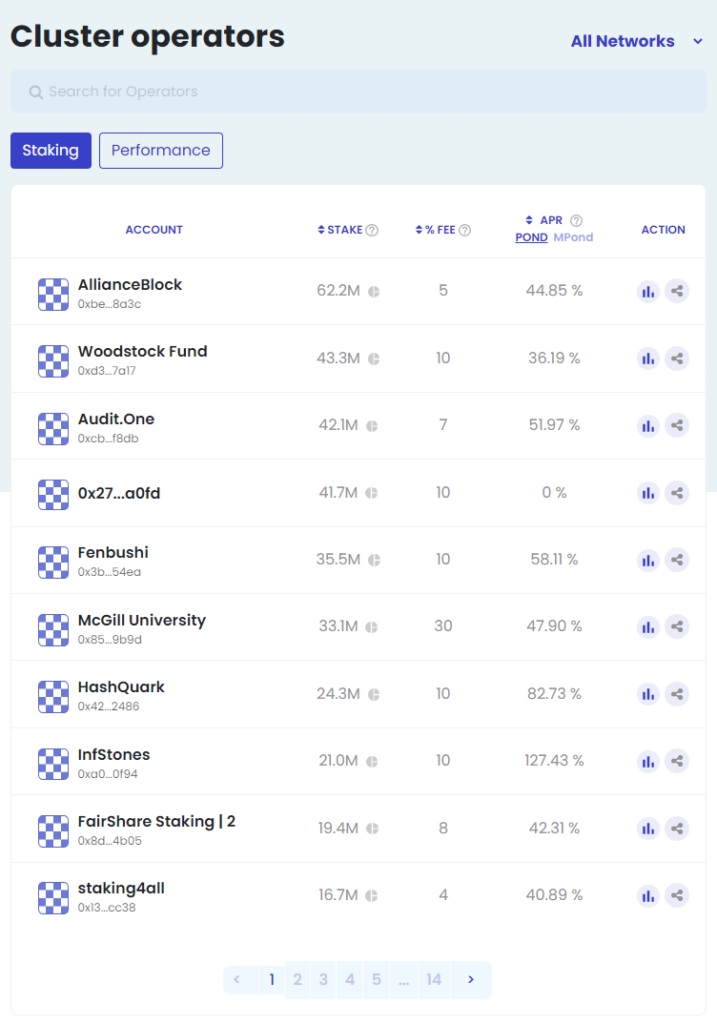View stats chart for Woodstock Fund
The height and width of the screenshot is (1024, 717).
[648, 359]
